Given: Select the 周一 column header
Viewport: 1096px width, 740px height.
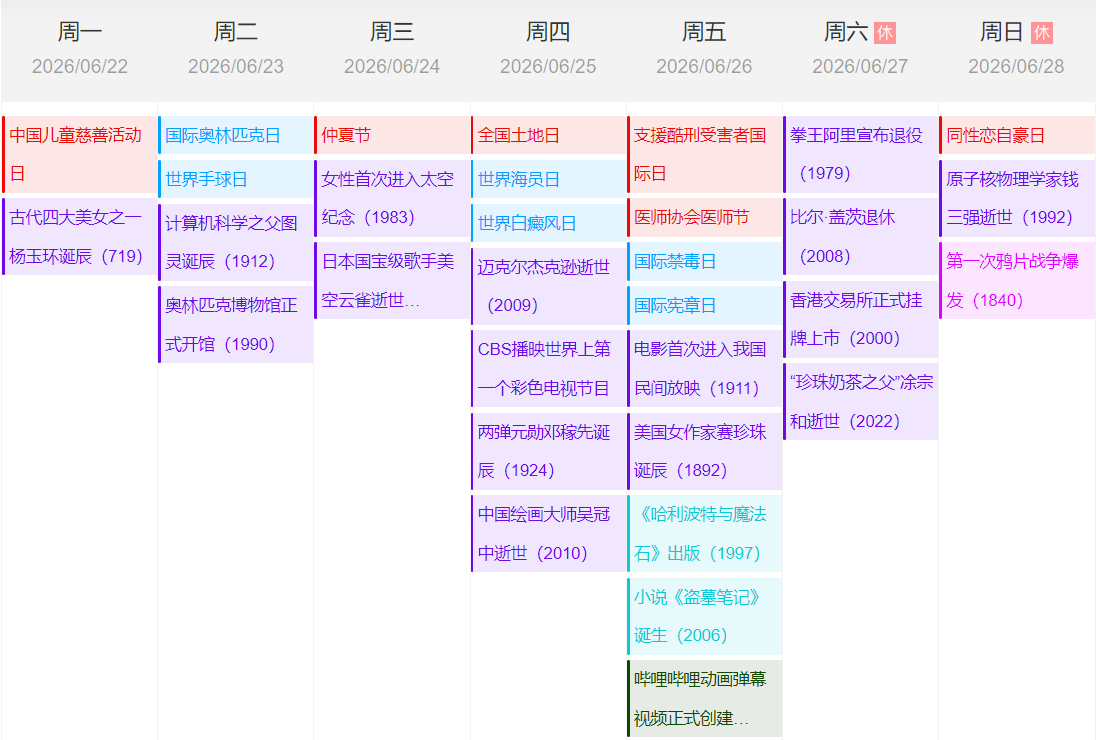Looking at the screenshot, I should [80, 49].
